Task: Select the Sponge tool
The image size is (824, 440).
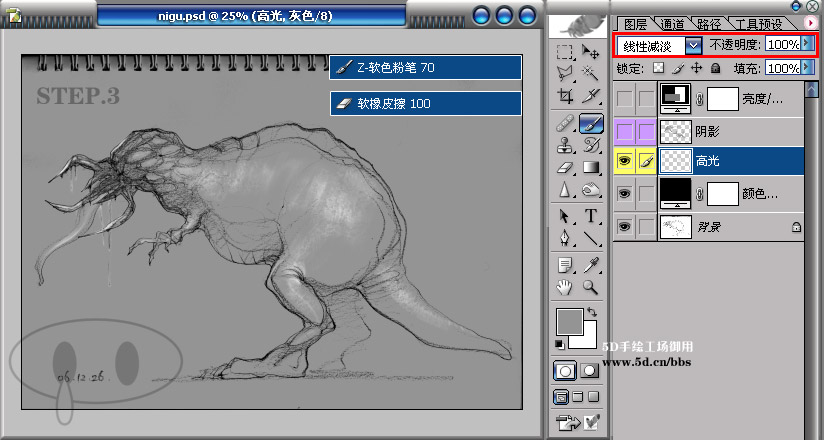Action: click(x=591, y=189)
